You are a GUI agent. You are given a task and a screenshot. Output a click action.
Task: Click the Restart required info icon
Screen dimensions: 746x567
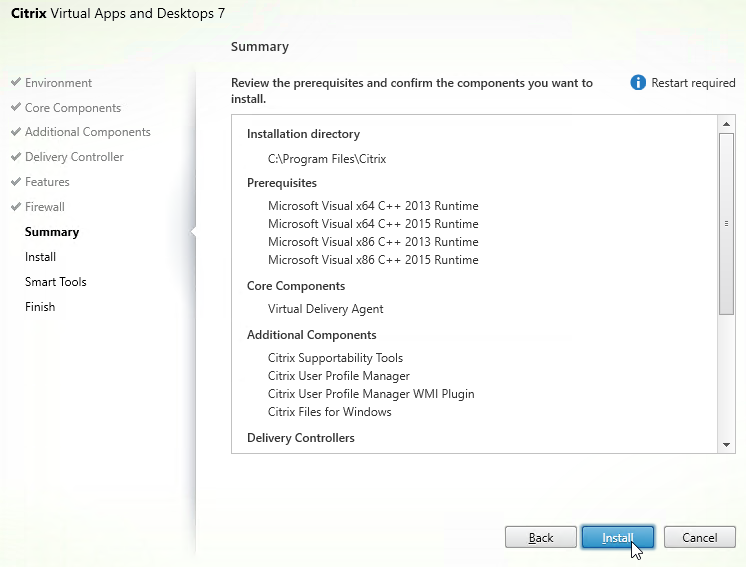638,83
